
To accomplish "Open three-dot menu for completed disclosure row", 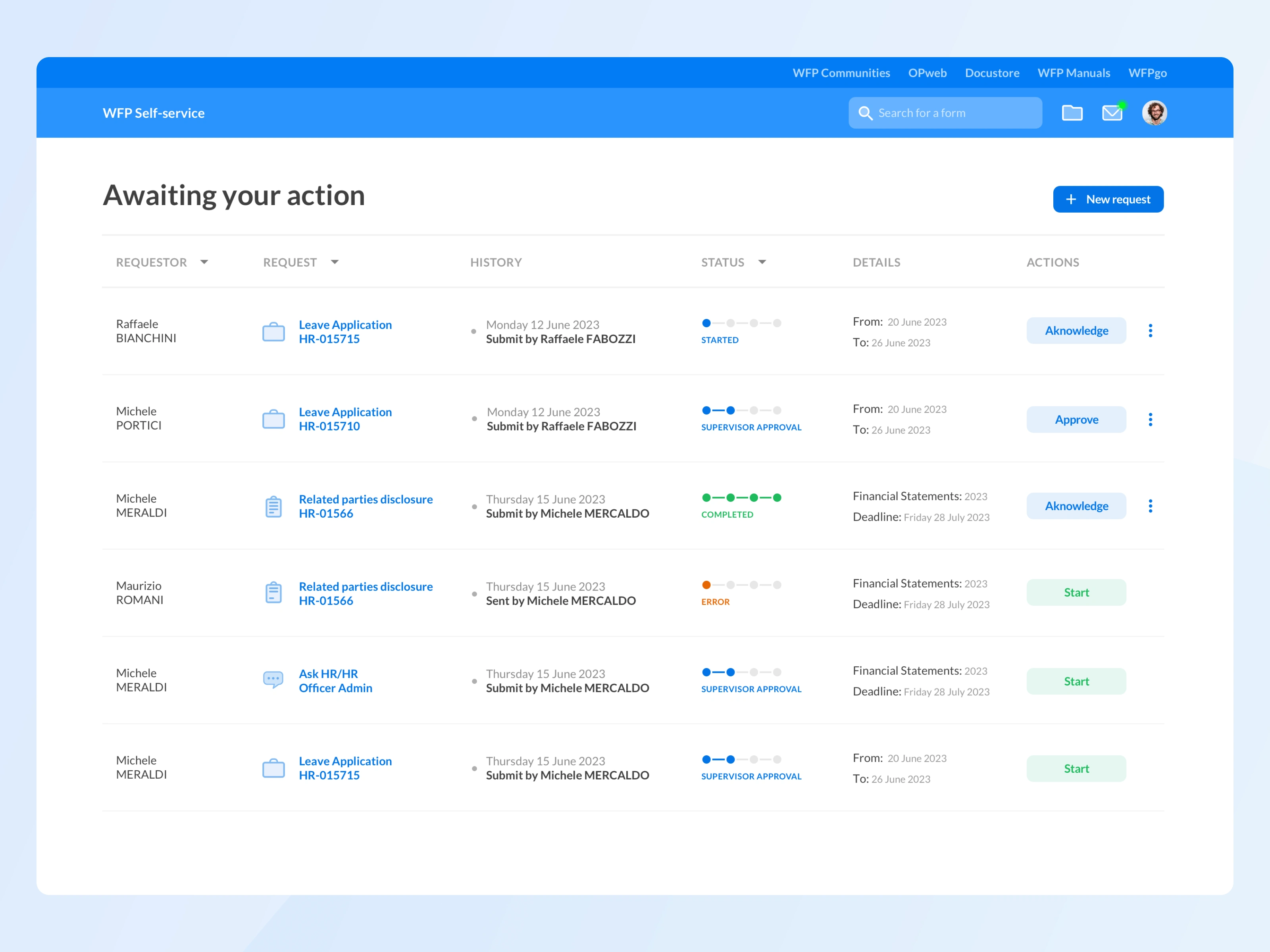I will point(1150,506).
